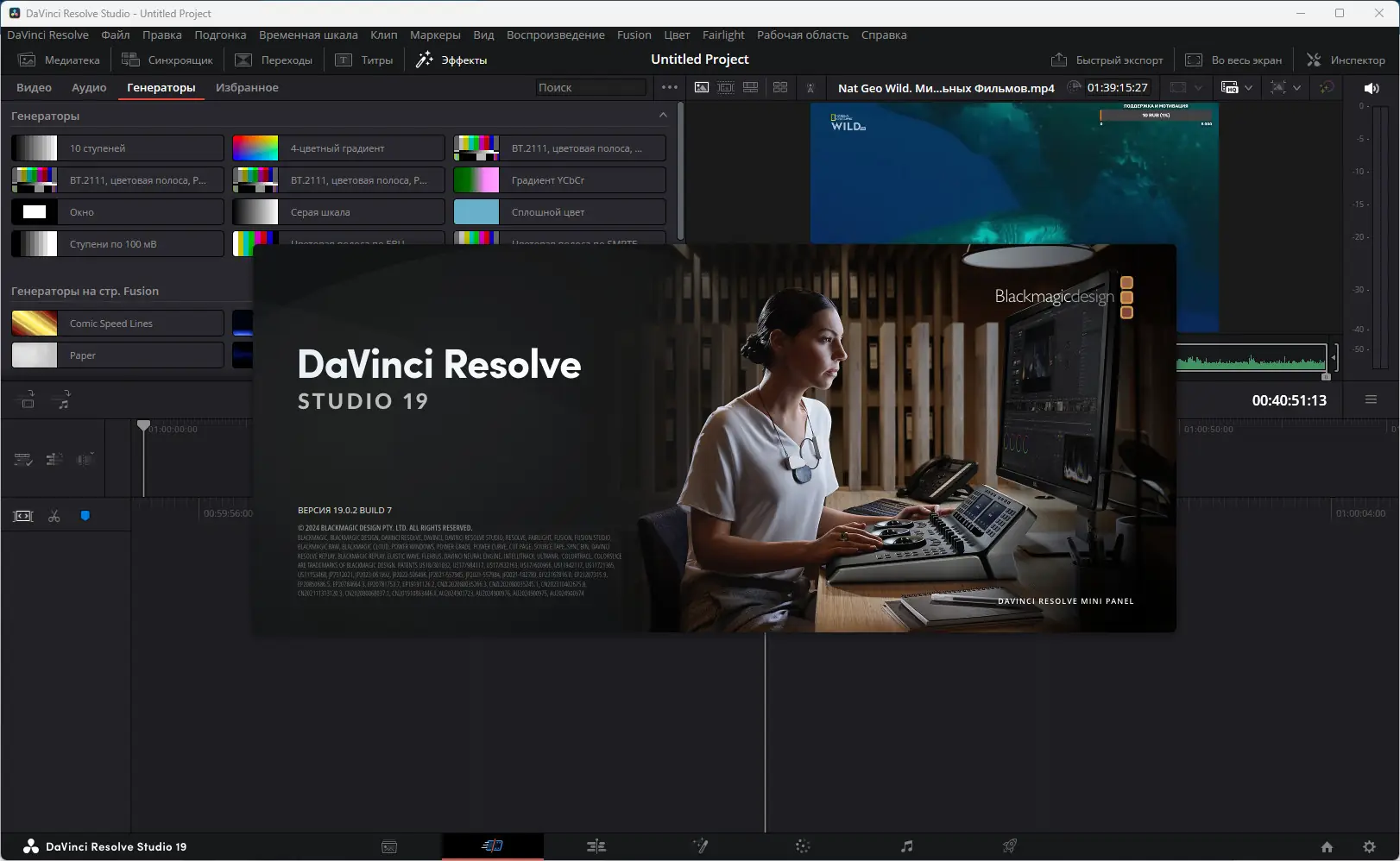
Task: Toggle the Титры titles panel
Action: [364, 60]
